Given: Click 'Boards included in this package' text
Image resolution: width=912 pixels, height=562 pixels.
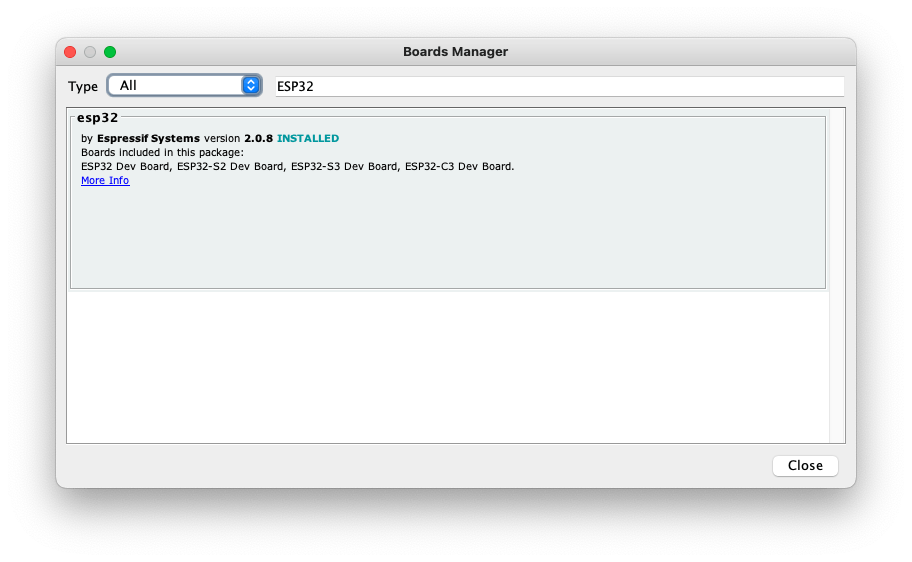Looking at the screenshot, I should (x=162, y=152).
